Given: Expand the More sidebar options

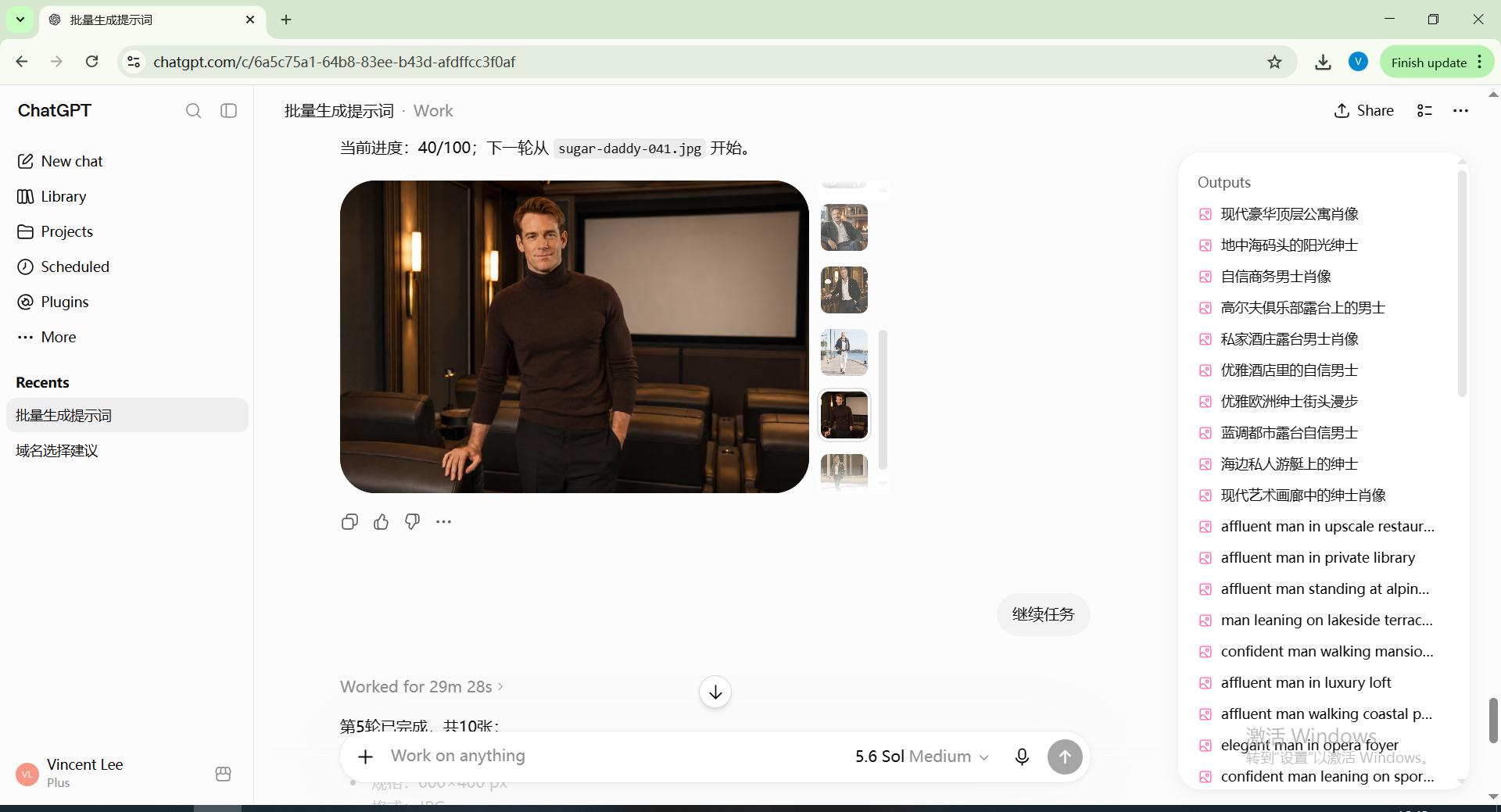Looking at the screenshot, I should pyautogui.click(x=127, y=337).
